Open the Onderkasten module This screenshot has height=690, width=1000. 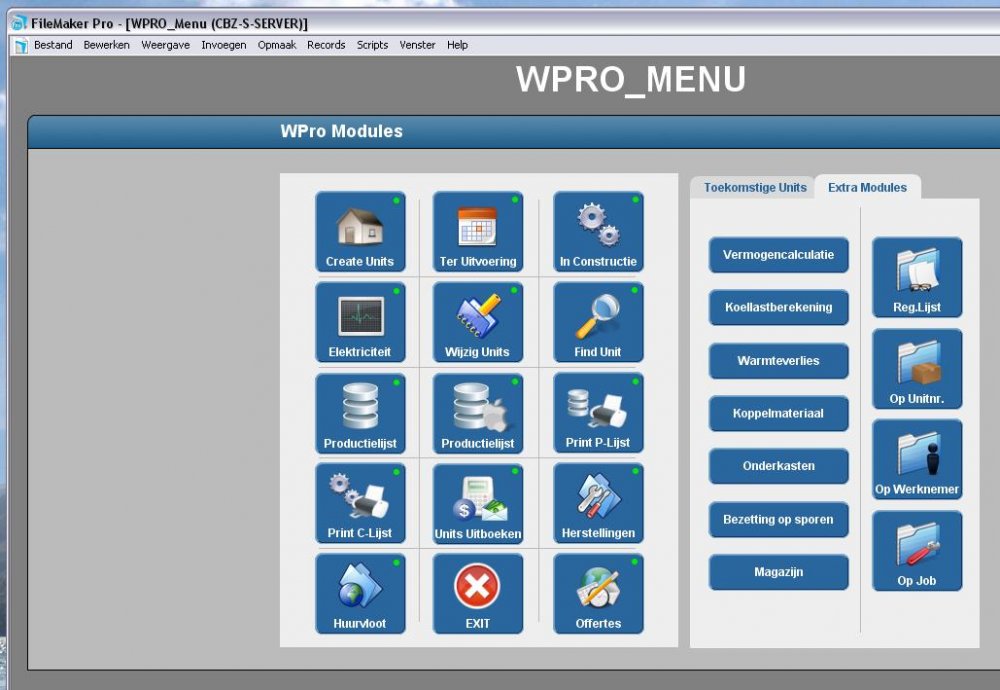pyautogui.click(x=779, y=466)
